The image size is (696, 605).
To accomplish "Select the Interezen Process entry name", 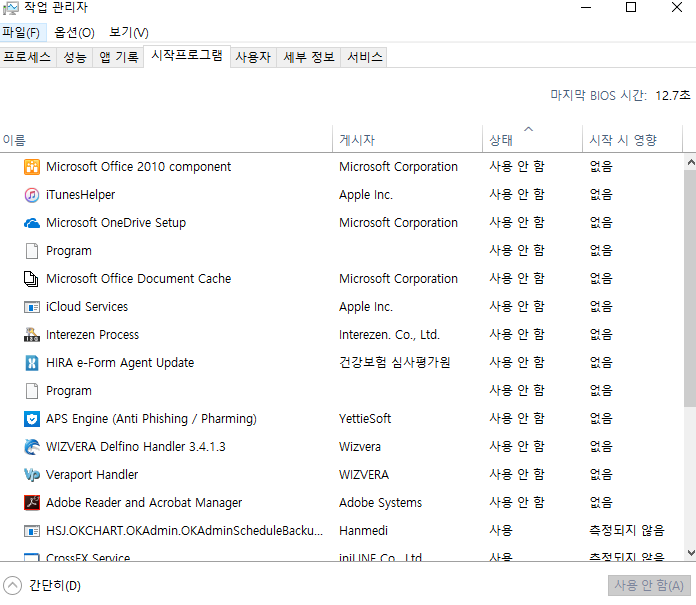I will [92, 335].
